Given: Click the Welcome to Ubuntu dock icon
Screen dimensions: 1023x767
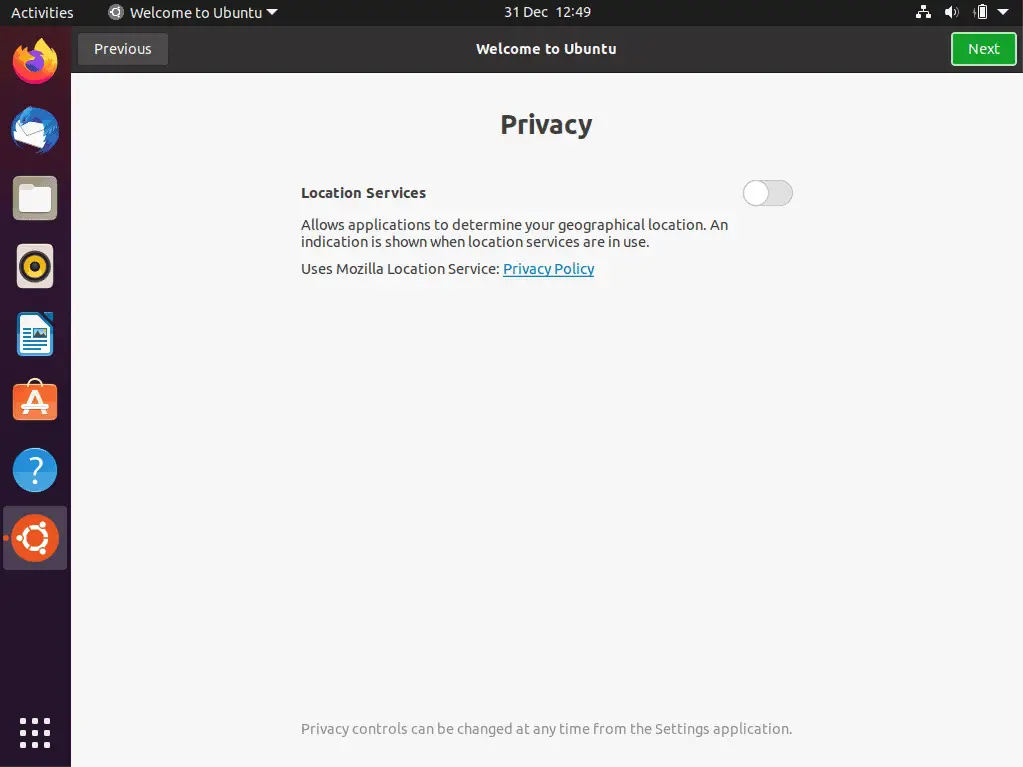Looking at the screenshot, I should click(x=35, y=538).
